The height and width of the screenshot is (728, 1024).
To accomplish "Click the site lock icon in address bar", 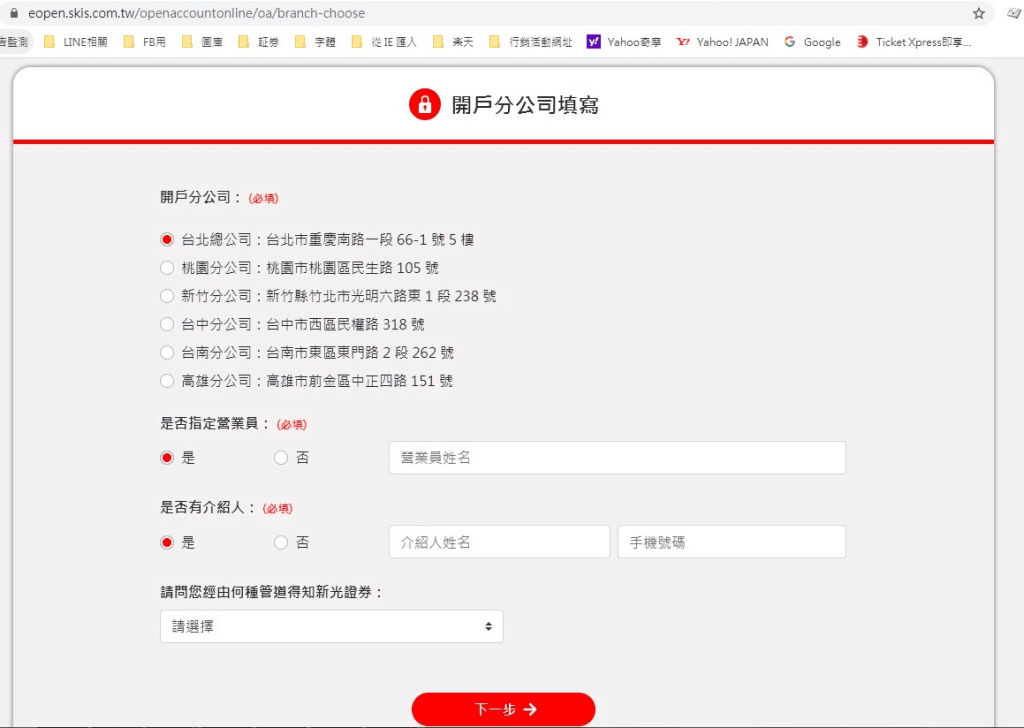I will (14, 13).
